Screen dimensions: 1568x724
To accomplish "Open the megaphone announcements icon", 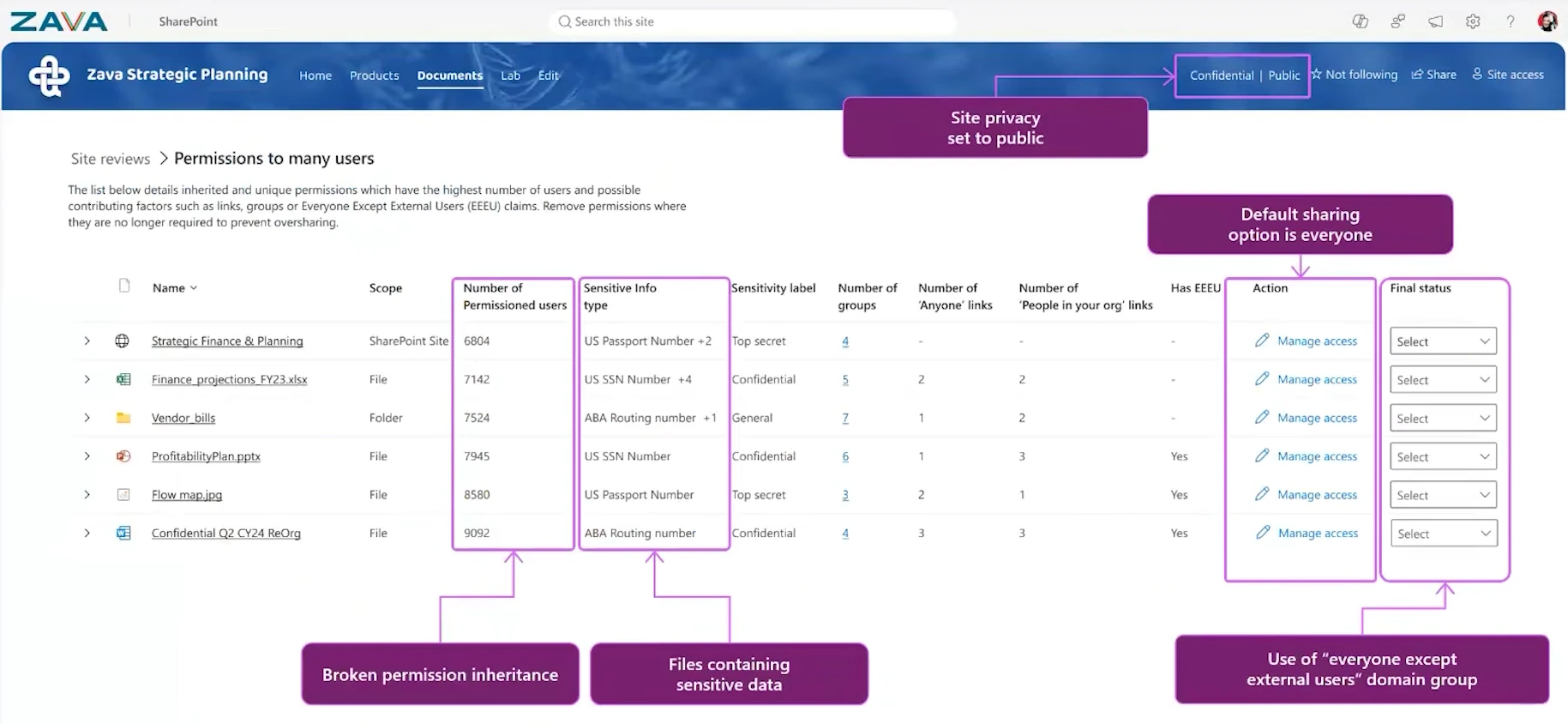I will pyautogui.click(x=1435, y=21).
